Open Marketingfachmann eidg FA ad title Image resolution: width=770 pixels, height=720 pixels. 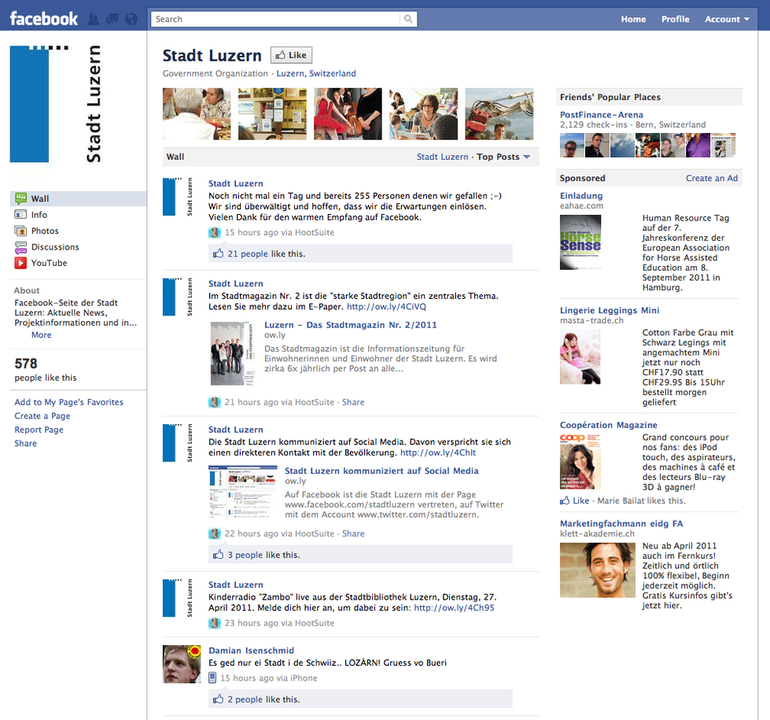(621, 524)
